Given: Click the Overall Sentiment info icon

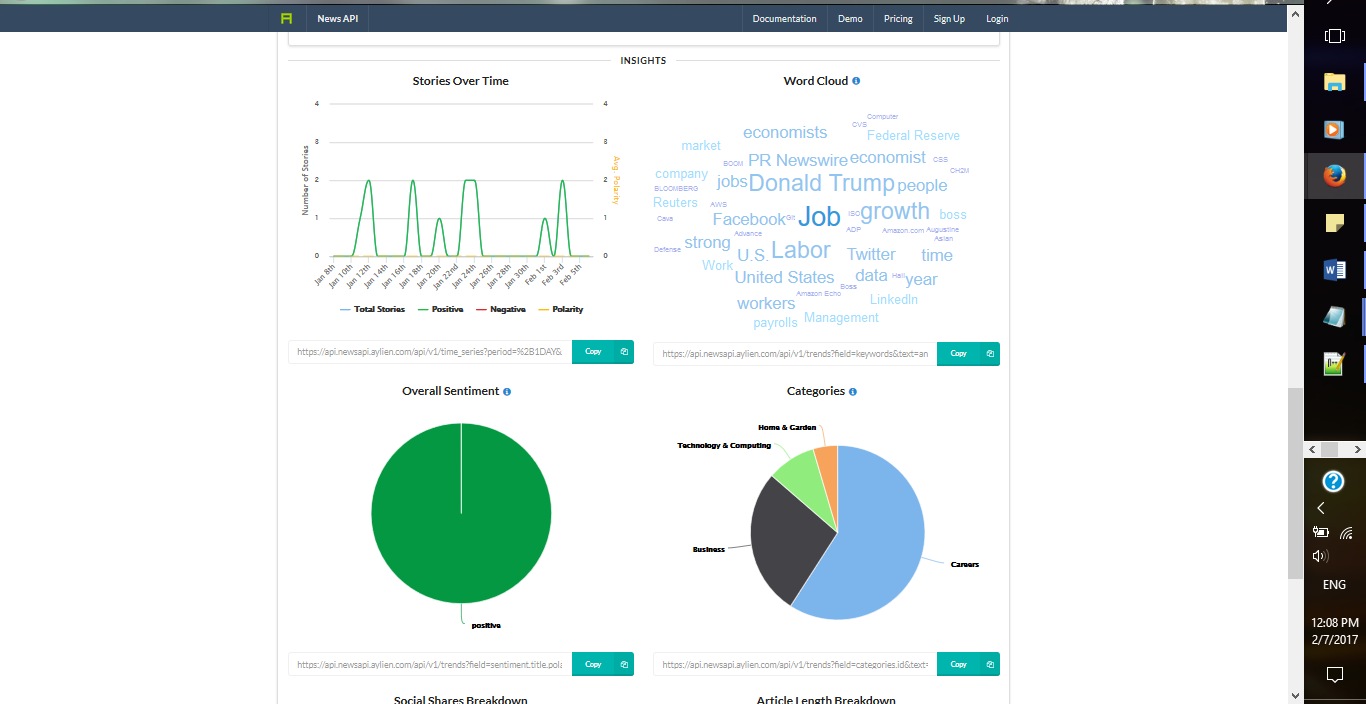Looking at the screenshot, I should coord(505,391).
